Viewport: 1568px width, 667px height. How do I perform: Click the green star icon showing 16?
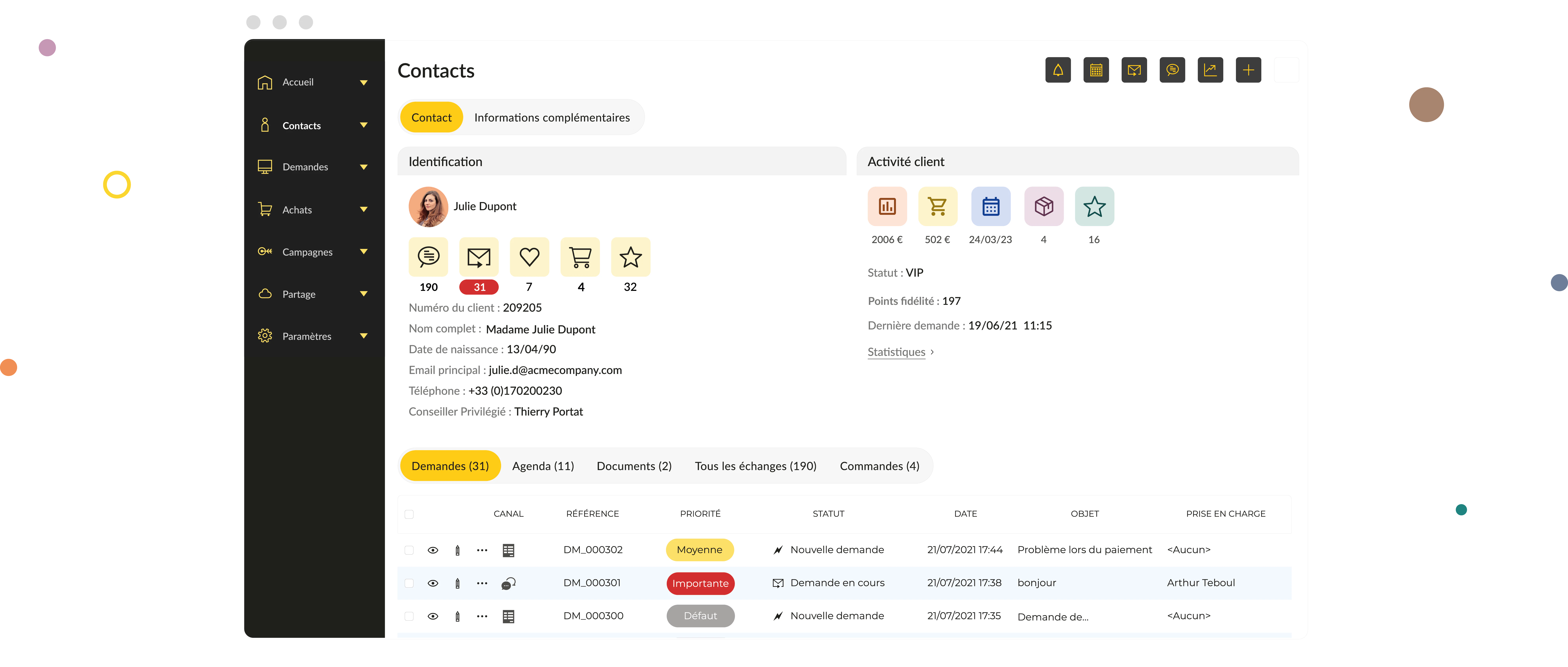[1095, 206]
